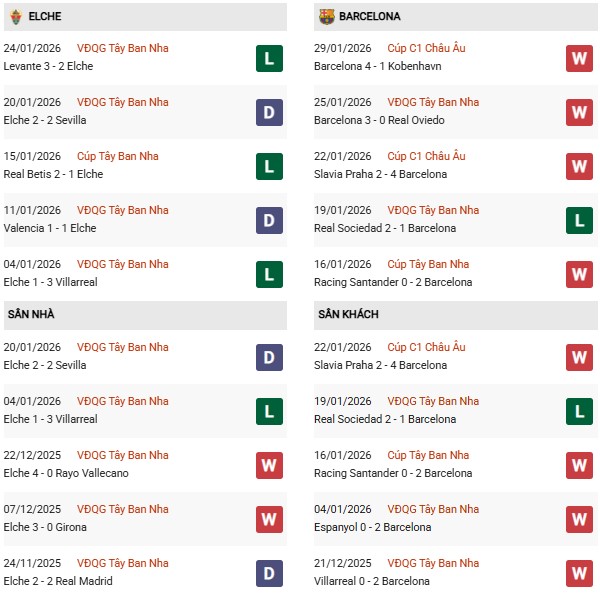Select the SÂN KHÁCH section header

345,314
